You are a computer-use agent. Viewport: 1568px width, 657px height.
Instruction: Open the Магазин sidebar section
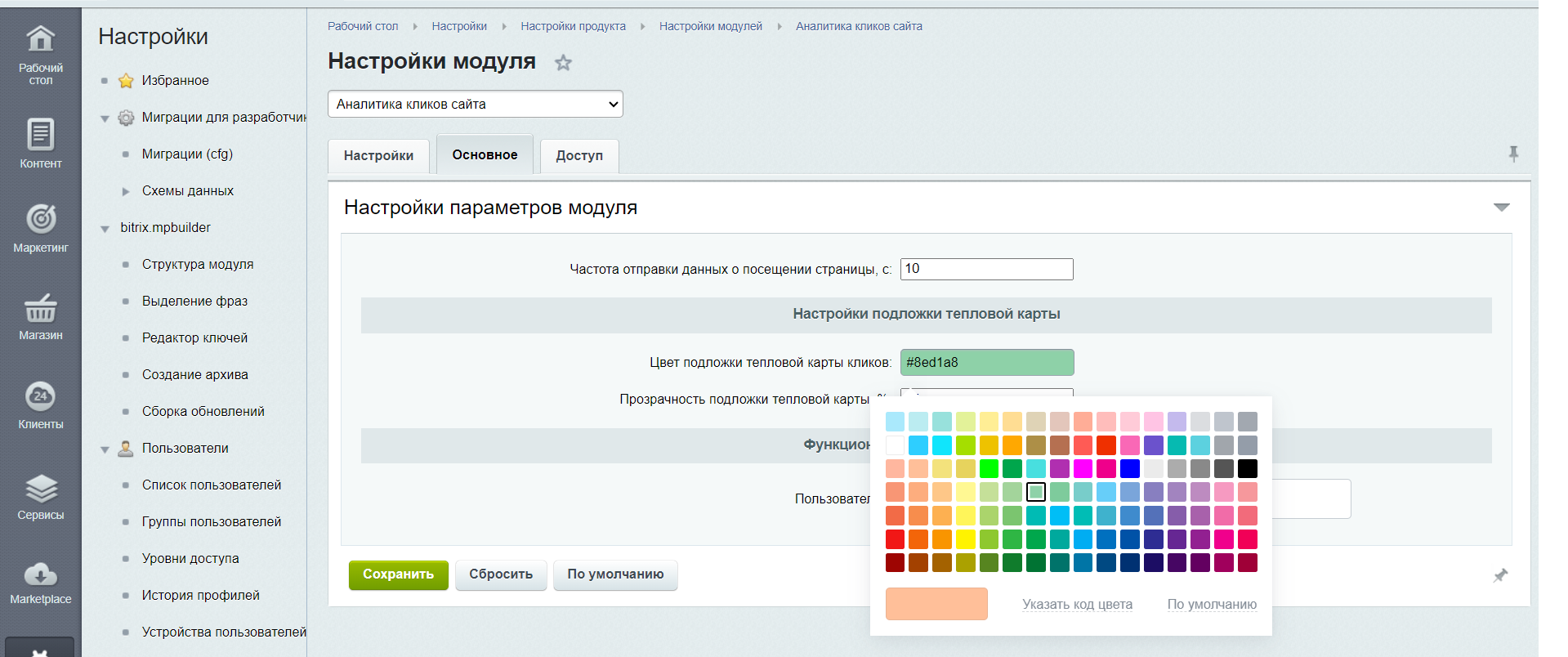click(x=40, y=316)
